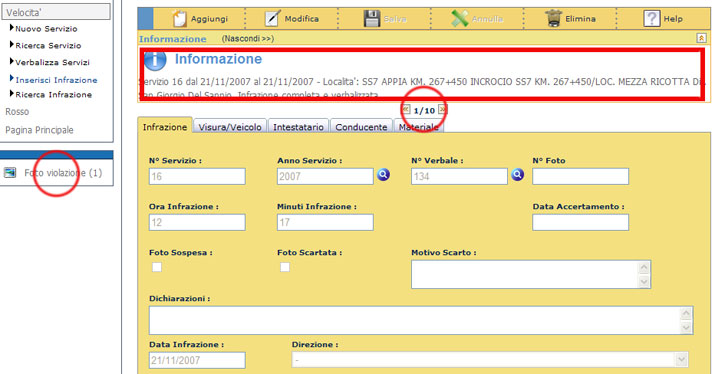Click the Data Accertamento field

coord(580,222)
